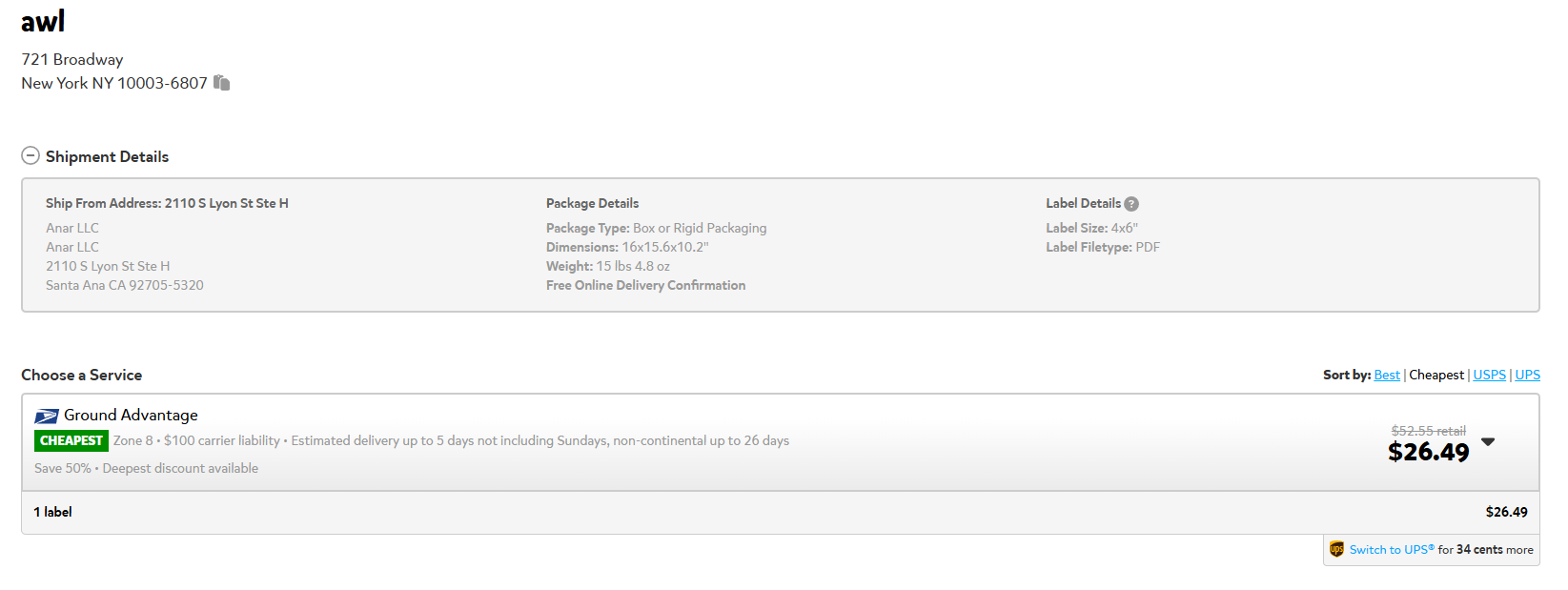The image size is (1568, 590).
Task: Click the awl recipient name
Action: click(x=43, y=21)
